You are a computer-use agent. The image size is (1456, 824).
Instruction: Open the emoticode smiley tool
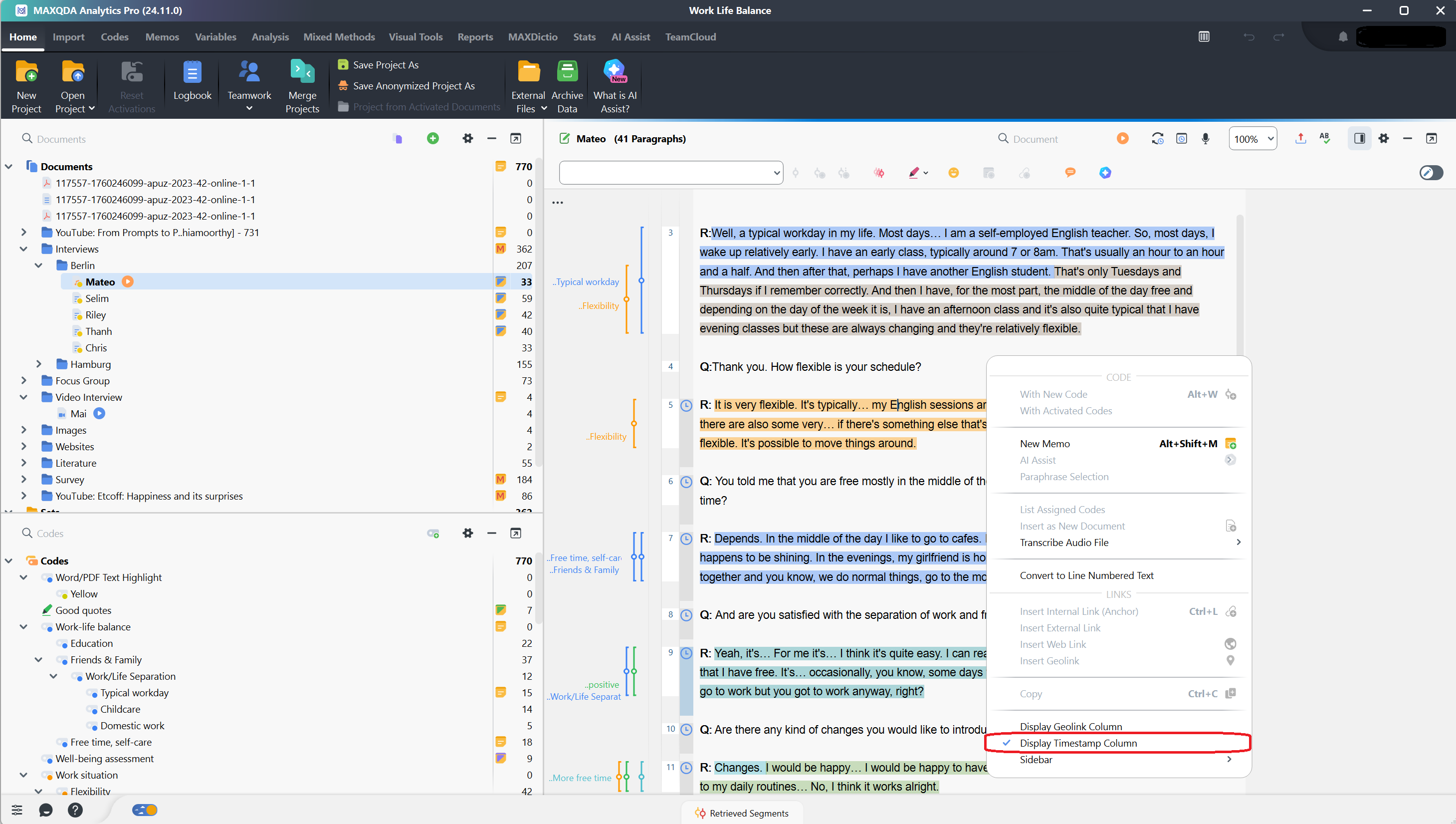click(953, 173)
